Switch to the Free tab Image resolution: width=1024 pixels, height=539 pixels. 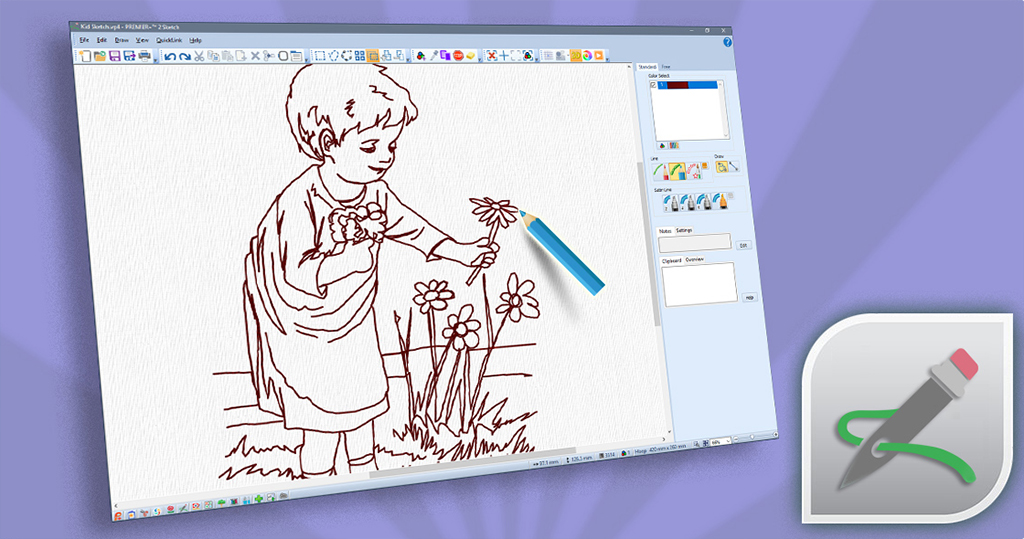pyautogui.click(x=665, y=67)
